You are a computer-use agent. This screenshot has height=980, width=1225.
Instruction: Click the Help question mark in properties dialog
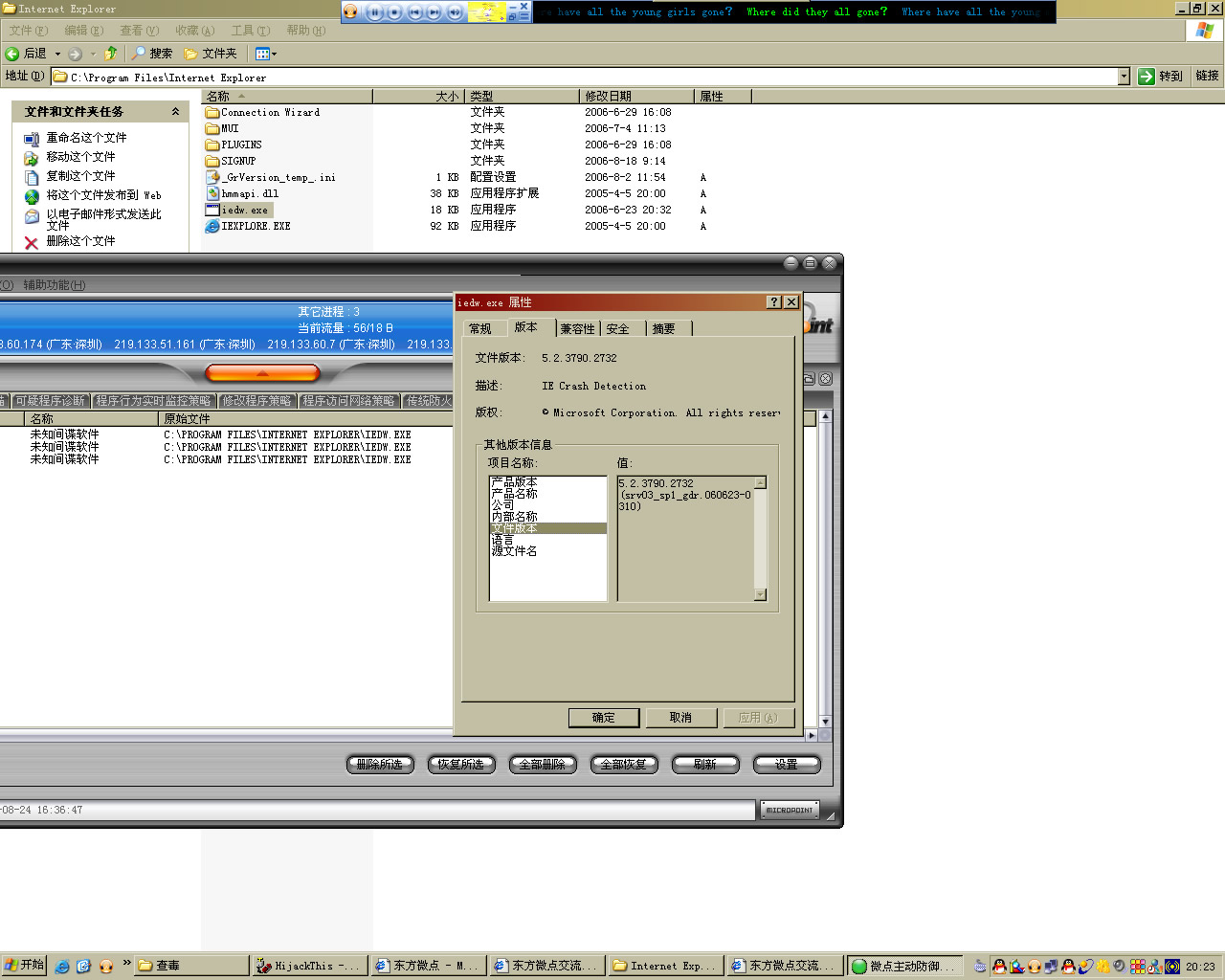tap(773, 302)
